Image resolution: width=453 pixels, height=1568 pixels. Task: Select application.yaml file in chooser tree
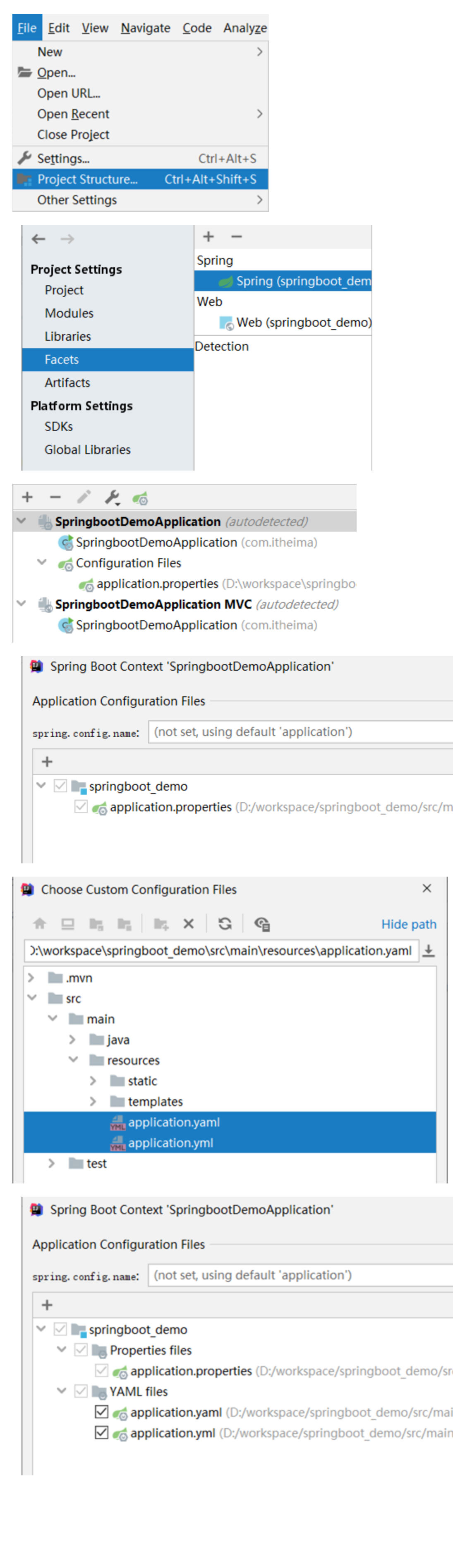pyautogui.click(x=230, y=1122)
